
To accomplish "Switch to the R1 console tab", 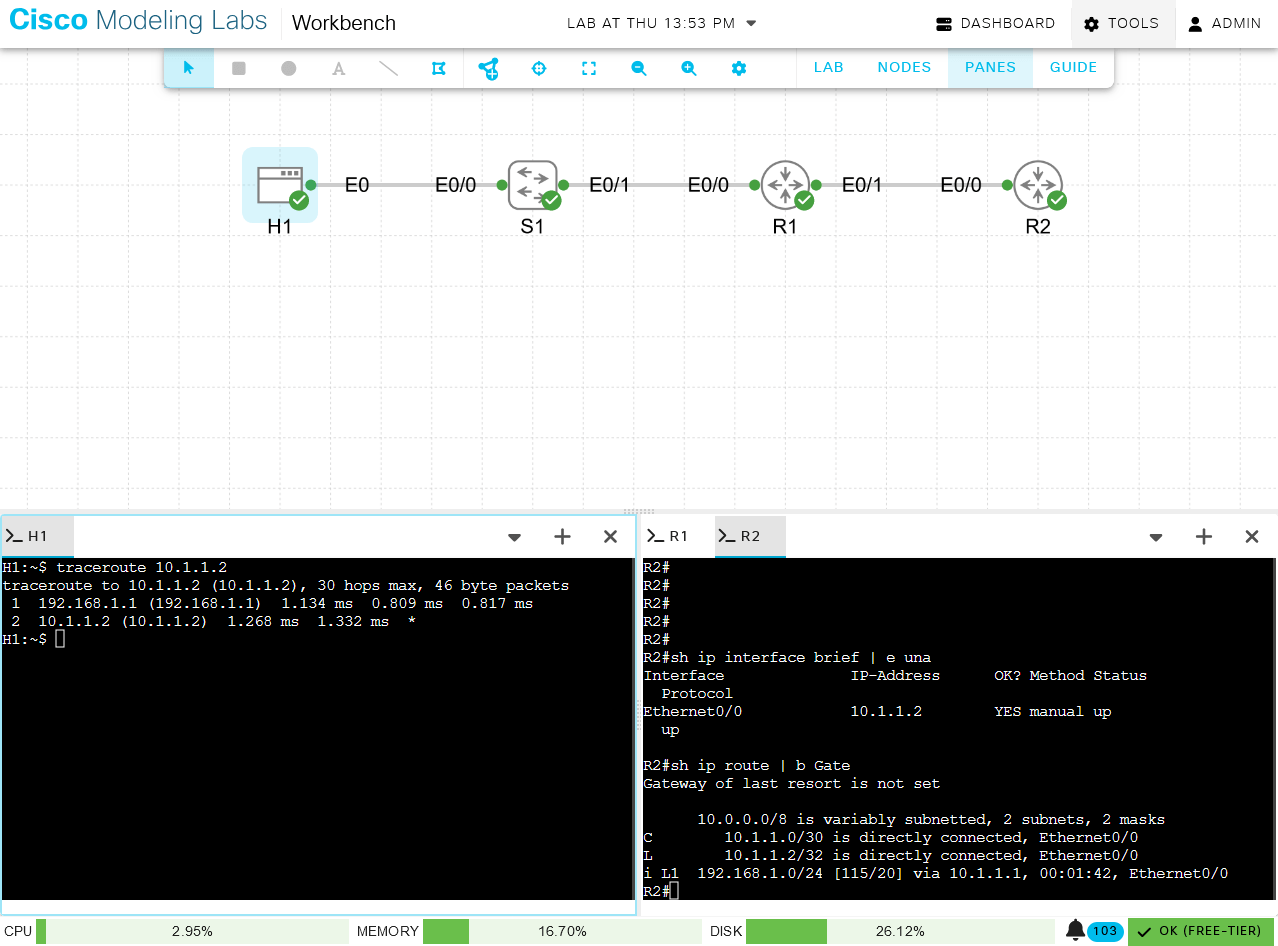I will click(678, 536).
